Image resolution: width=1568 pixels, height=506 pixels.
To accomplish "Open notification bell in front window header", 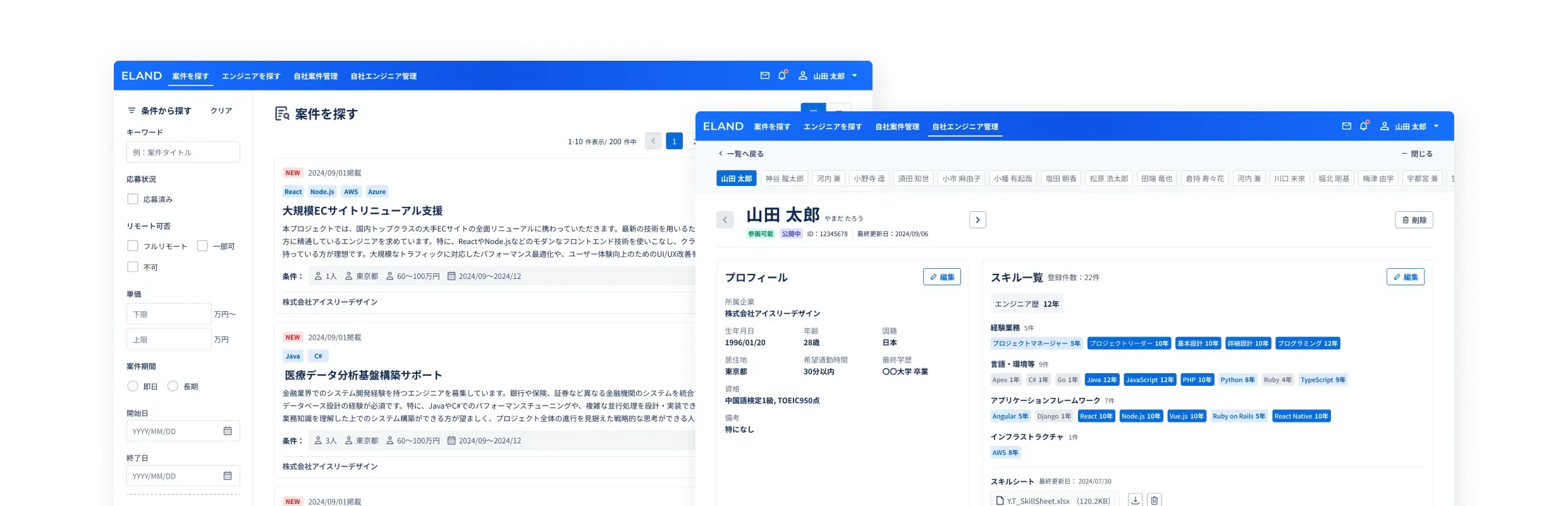I will click(1364, 126).
